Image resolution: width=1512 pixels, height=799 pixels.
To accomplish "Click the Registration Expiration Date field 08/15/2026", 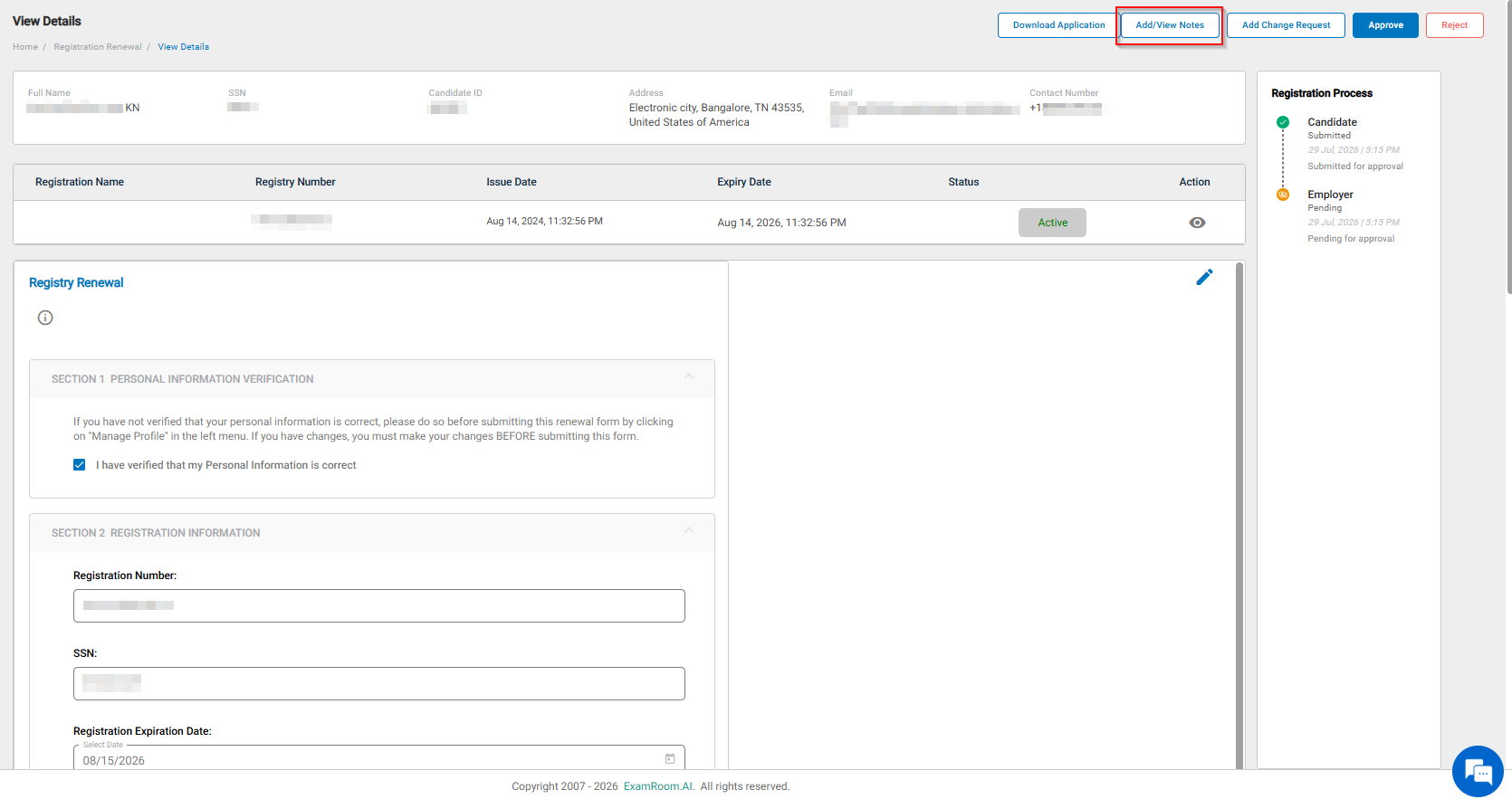I will [x=379, y=758].
